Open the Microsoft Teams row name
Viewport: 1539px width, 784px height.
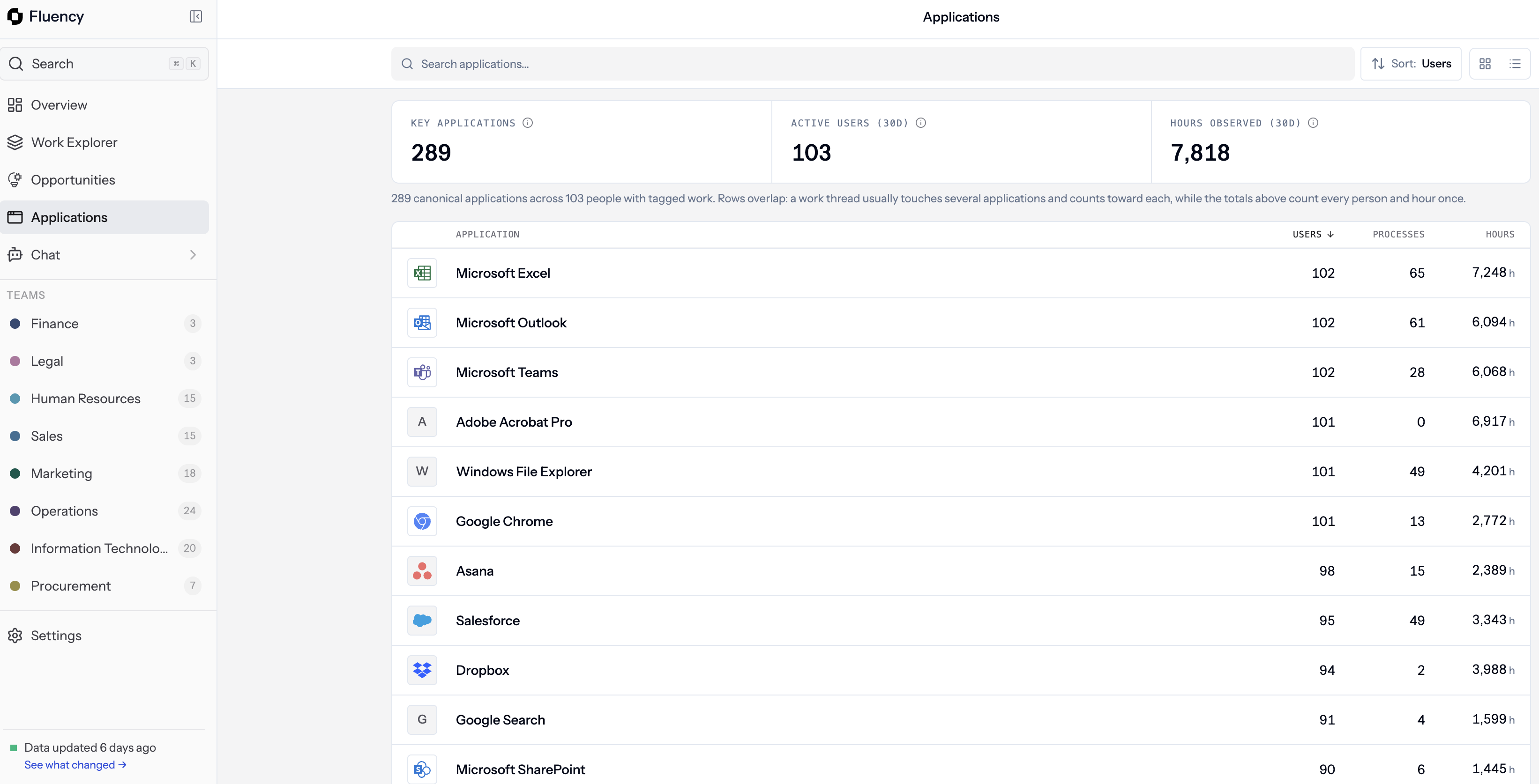pos(507,372)
